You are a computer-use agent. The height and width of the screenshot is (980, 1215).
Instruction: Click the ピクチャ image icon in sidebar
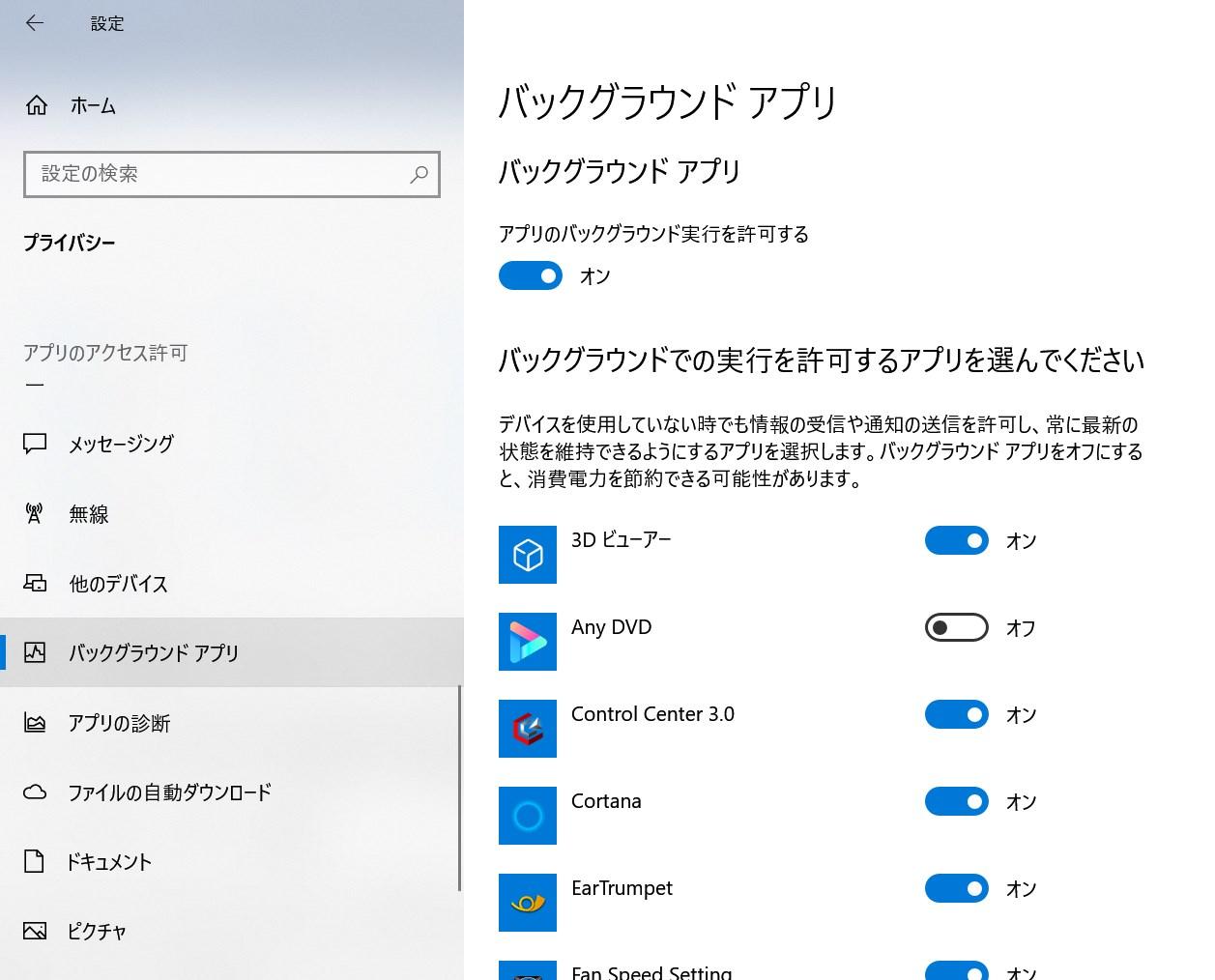(x=35, y=931)
